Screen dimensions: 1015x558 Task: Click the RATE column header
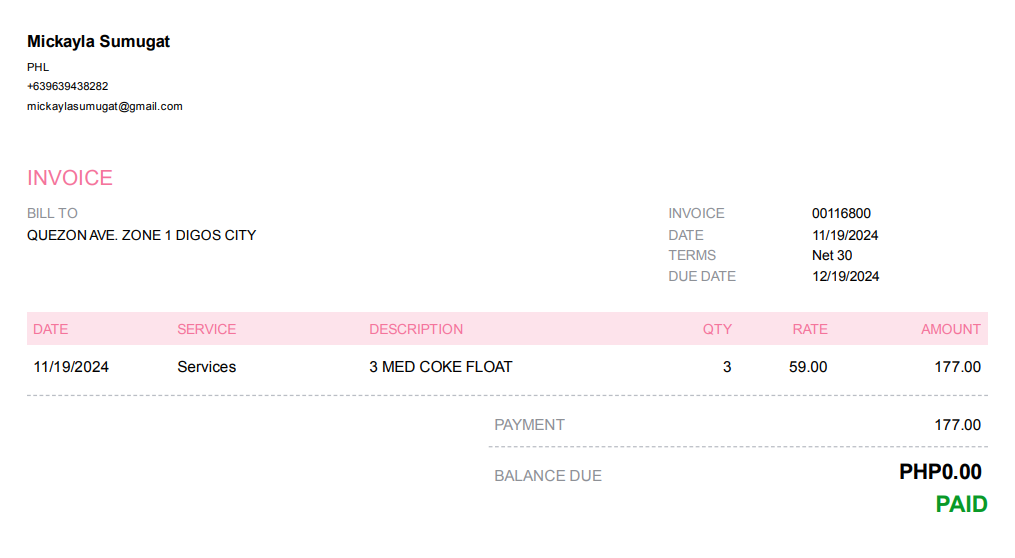pyautogui.click(x=810, y=329)
